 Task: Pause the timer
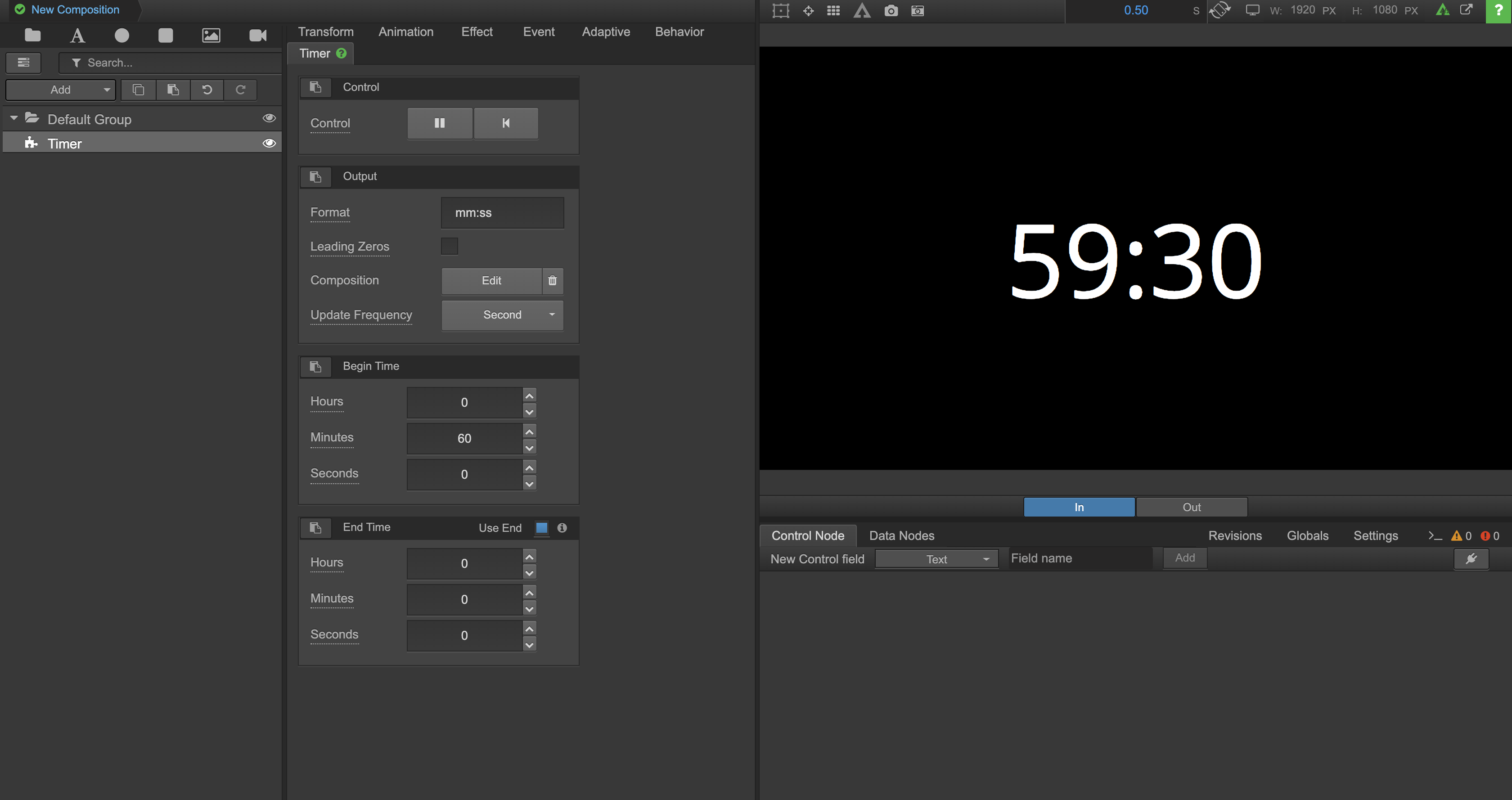tap(440, 123)
